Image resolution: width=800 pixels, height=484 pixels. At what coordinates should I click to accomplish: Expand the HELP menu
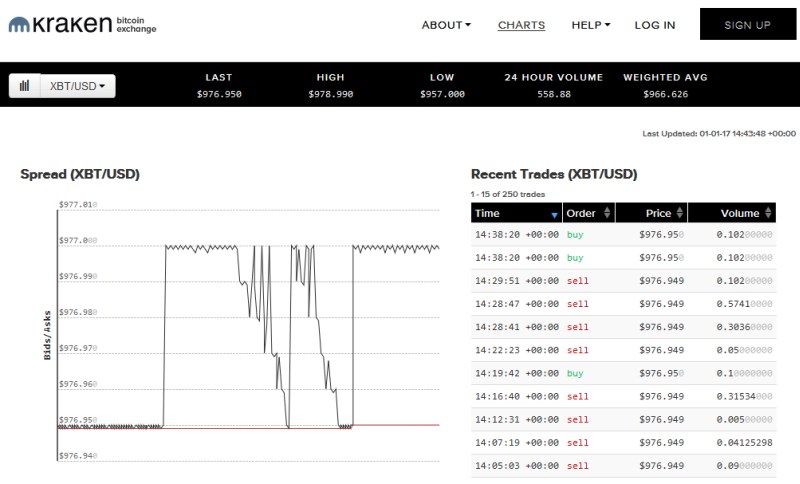(x=590, y=25)
